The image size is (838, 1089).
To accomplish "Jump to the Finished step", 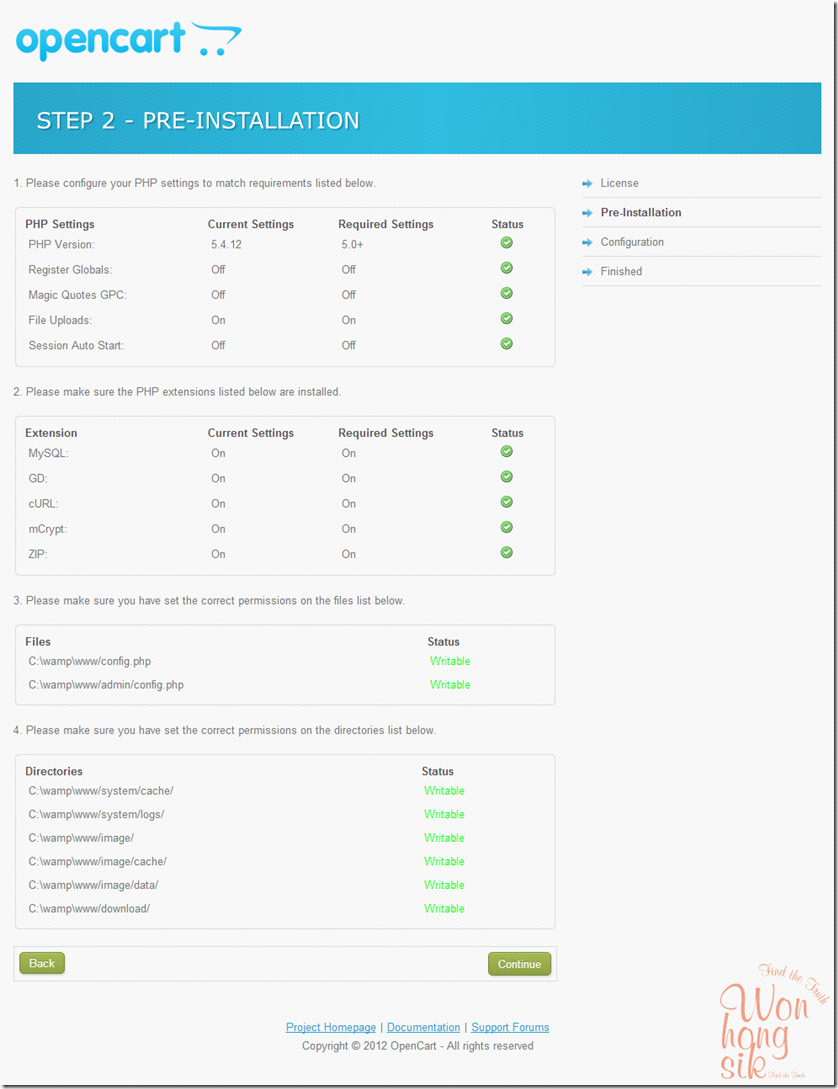I will (621, 272).
